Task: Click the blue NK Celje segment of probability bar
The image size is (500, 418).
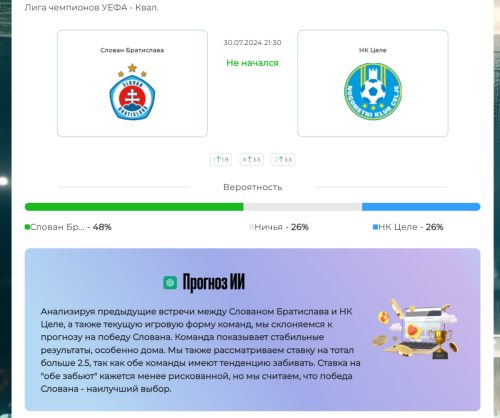Action: click(x=421, y=207)
